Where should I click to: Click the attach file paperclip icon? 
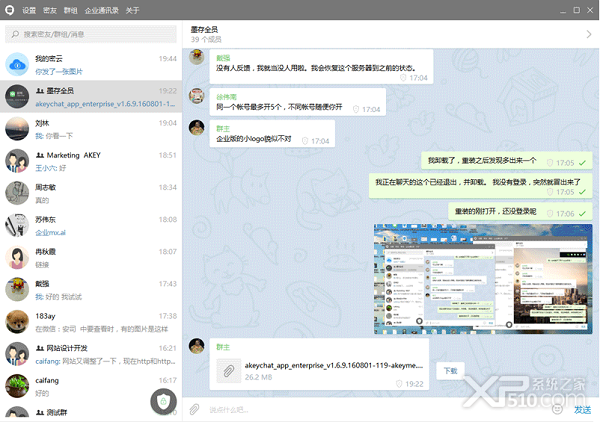coord(194,409)
